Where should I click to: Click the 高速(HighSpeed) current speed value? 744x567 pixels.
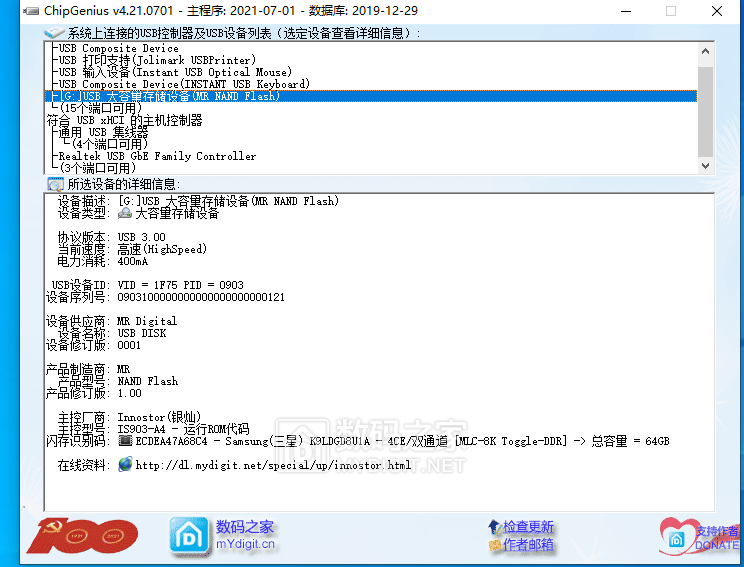[162, 249]
